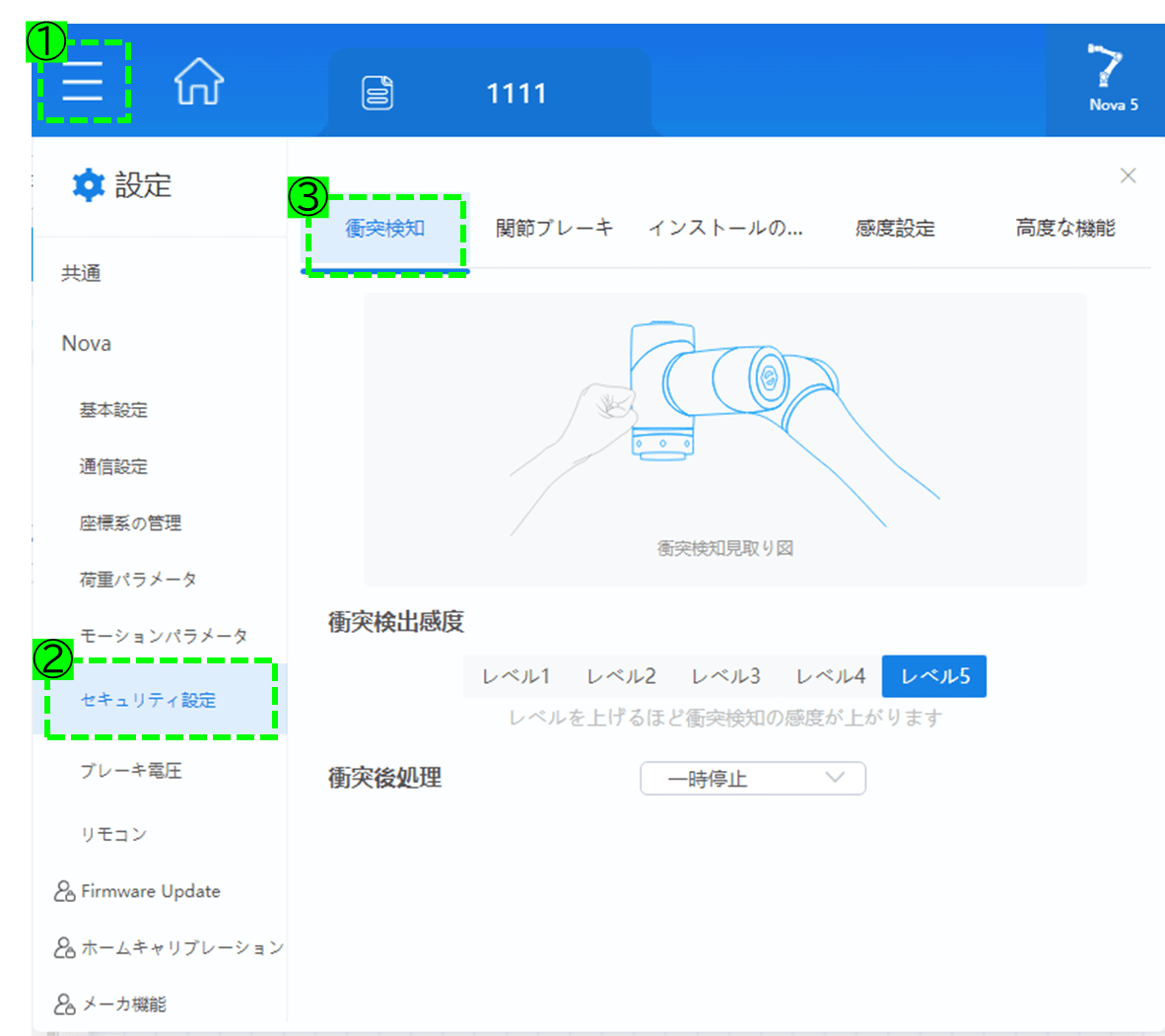Screen dimensions: 1165x1036
Task: Select collision sensitivity レベル2
Action: [619, 675]
